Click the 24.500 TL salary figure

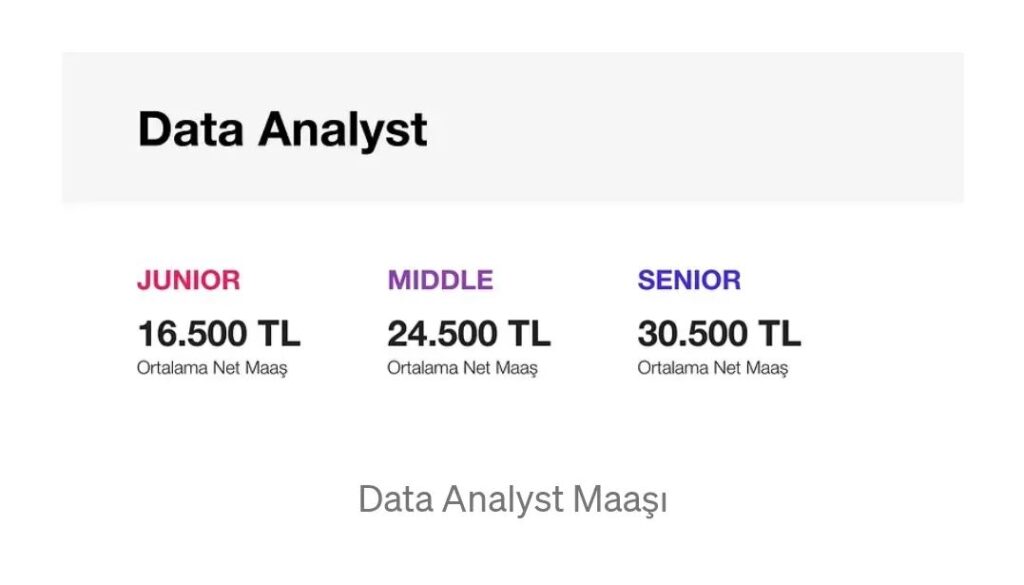(468, 333)
